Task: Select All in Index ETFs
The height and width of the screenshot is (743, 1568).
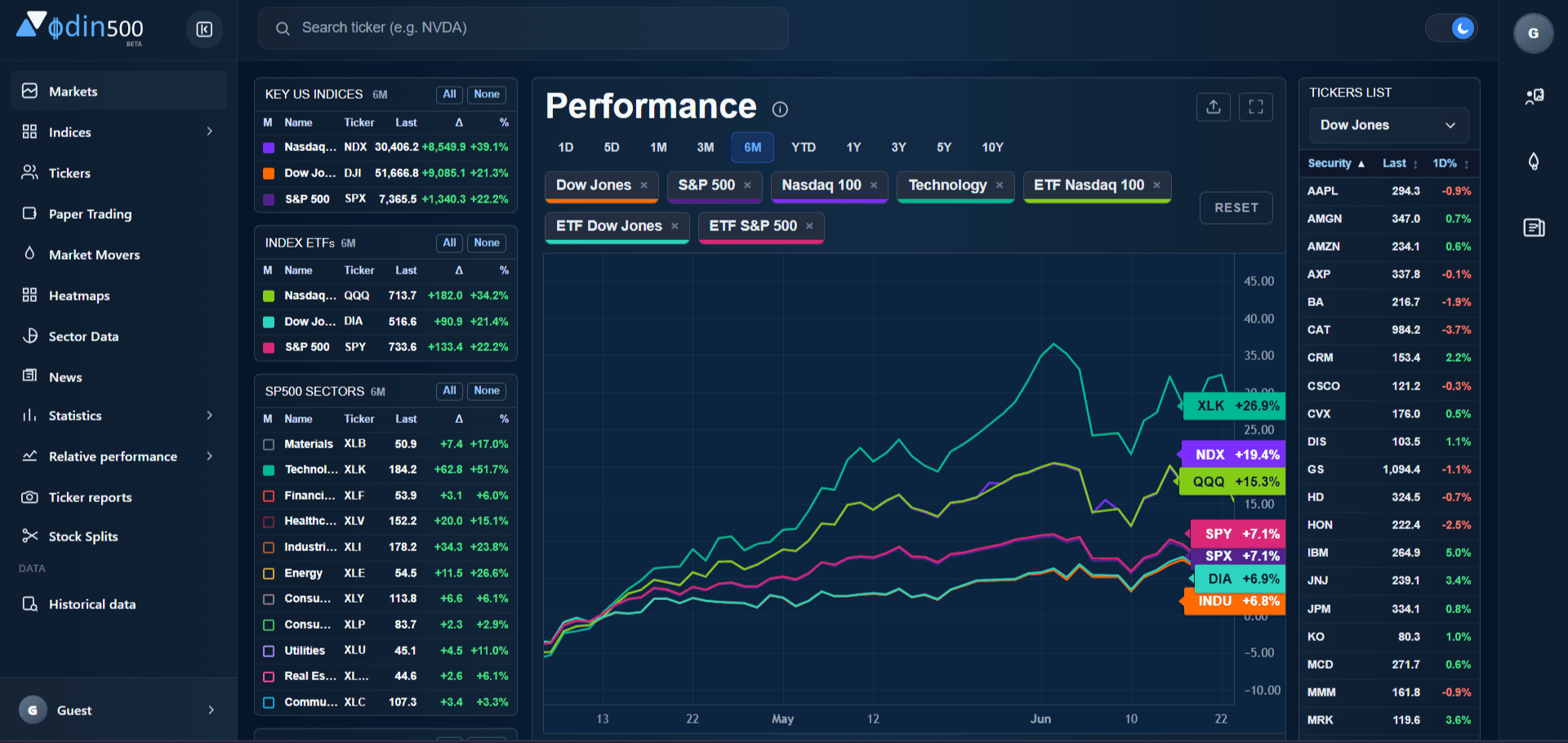Action: (449, 243)
